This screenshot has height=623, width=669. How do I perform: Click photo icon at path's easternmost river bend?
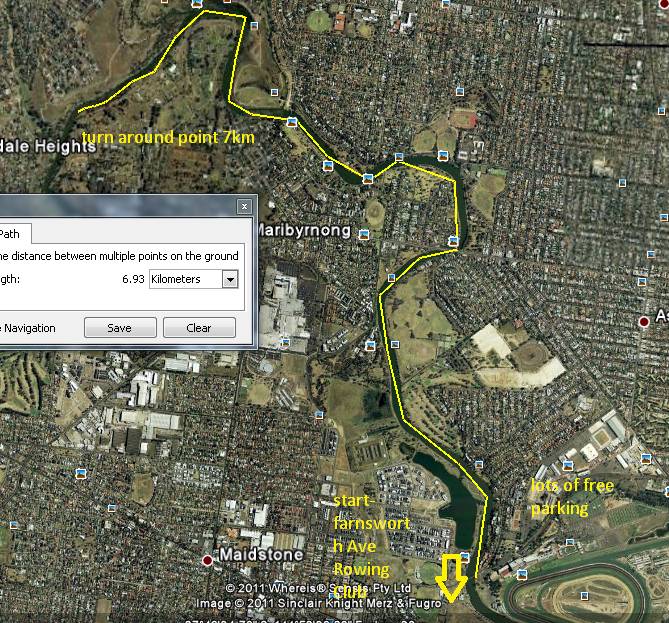tap(453, 241)
